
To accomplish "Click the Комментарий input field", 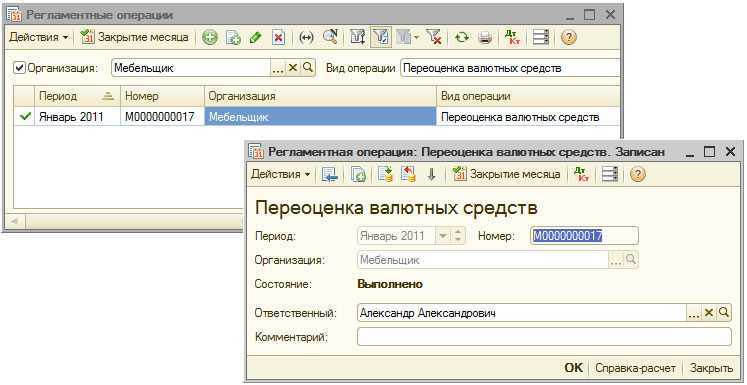I will click(x=544, y=337).
